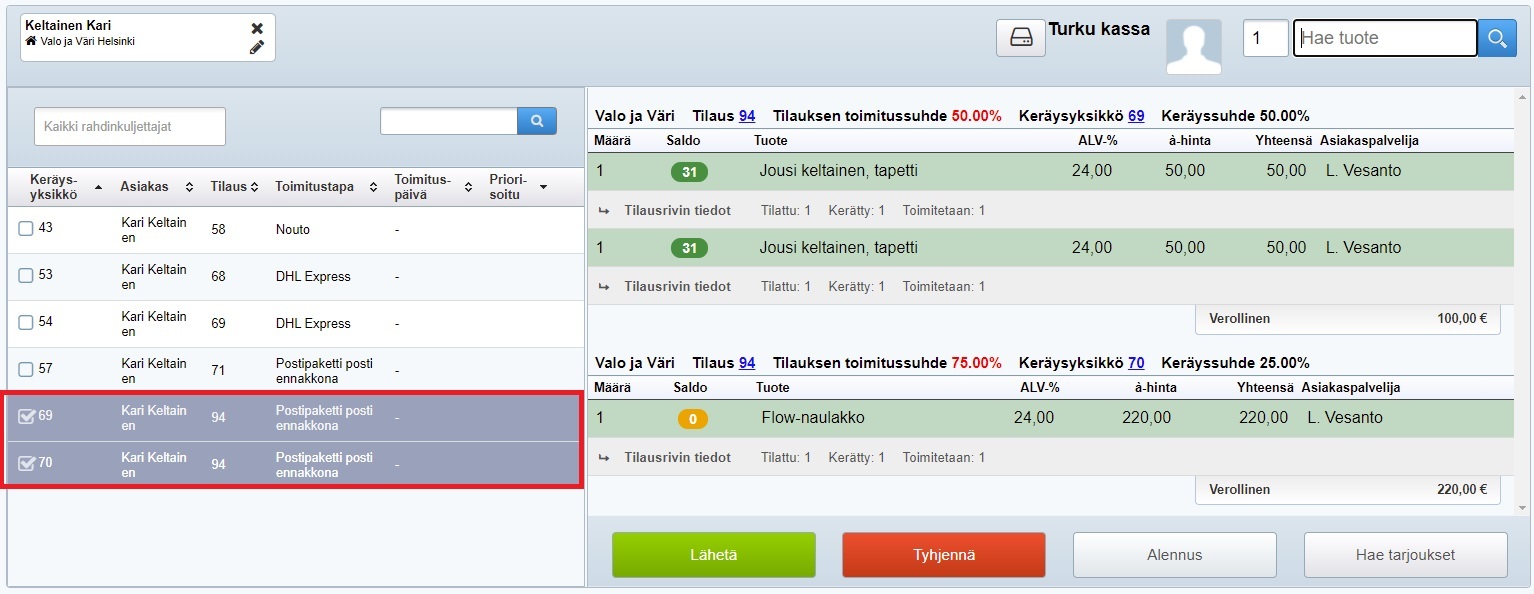Click green stock badge 31 in first row

689,172
